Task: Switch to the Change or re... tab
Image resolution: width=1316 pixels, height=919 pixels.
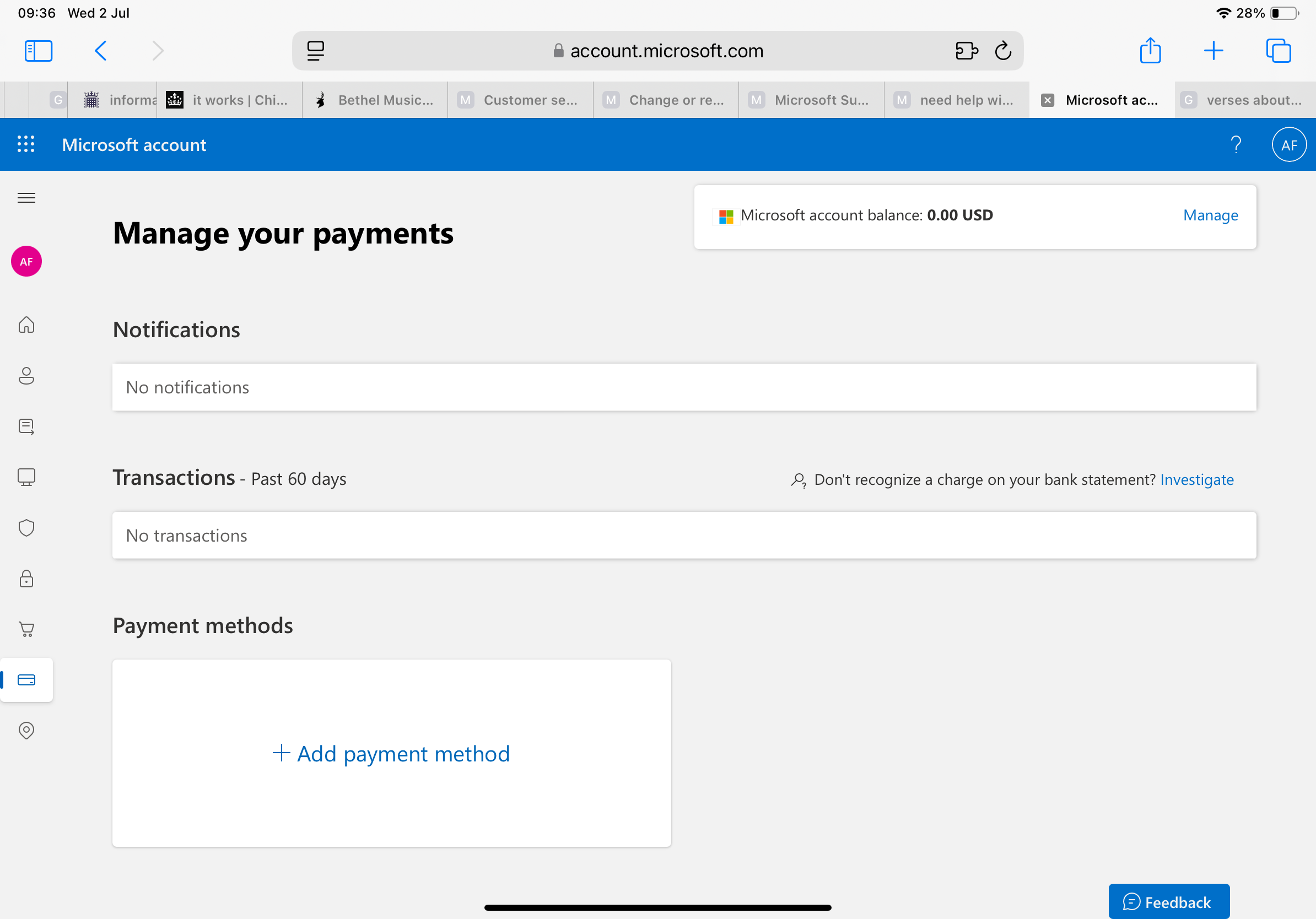Action: click(x=666, y=100)
